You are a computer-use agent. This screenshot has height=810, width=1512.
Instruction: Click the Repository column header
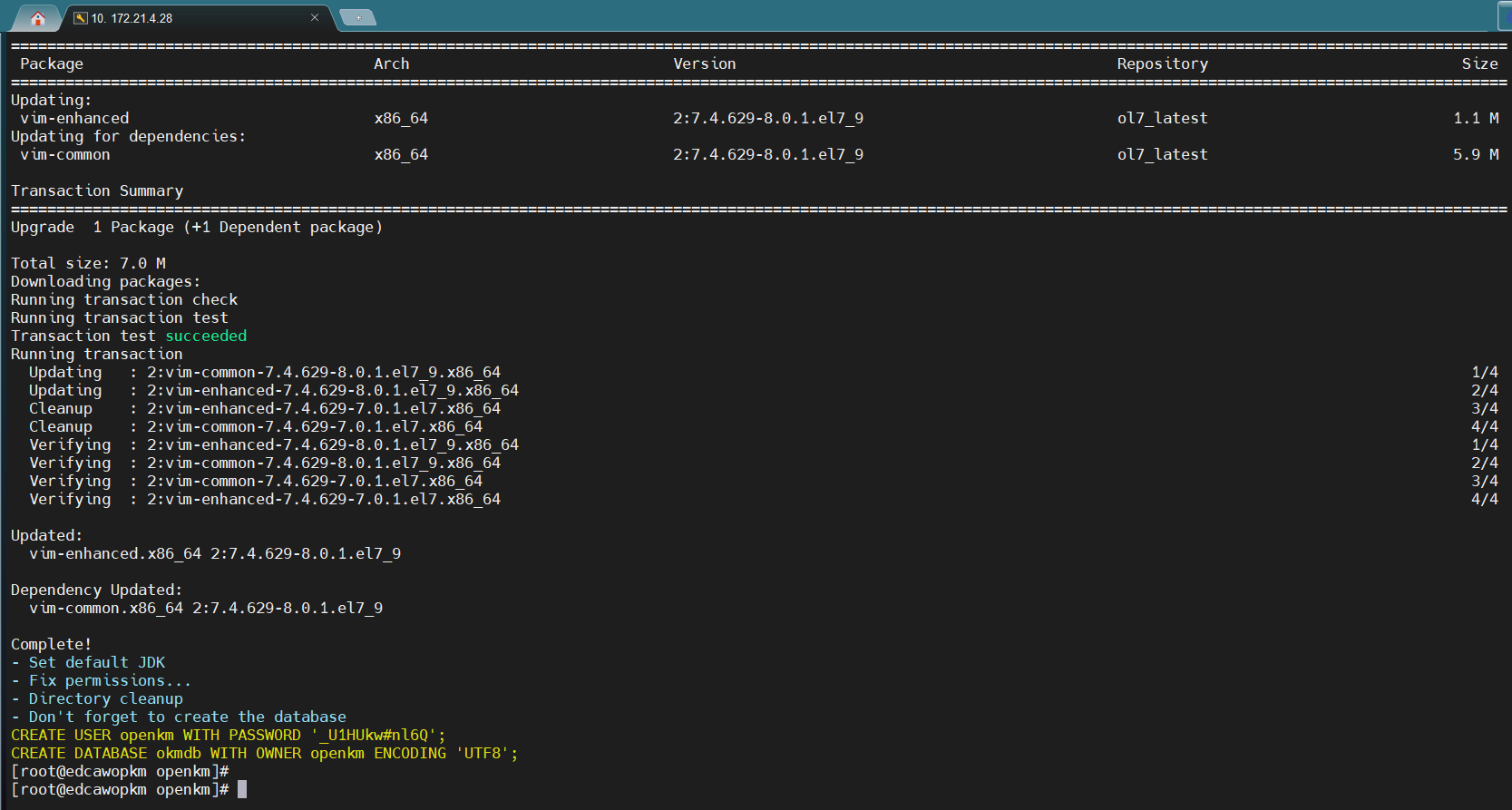point(1163,63)
